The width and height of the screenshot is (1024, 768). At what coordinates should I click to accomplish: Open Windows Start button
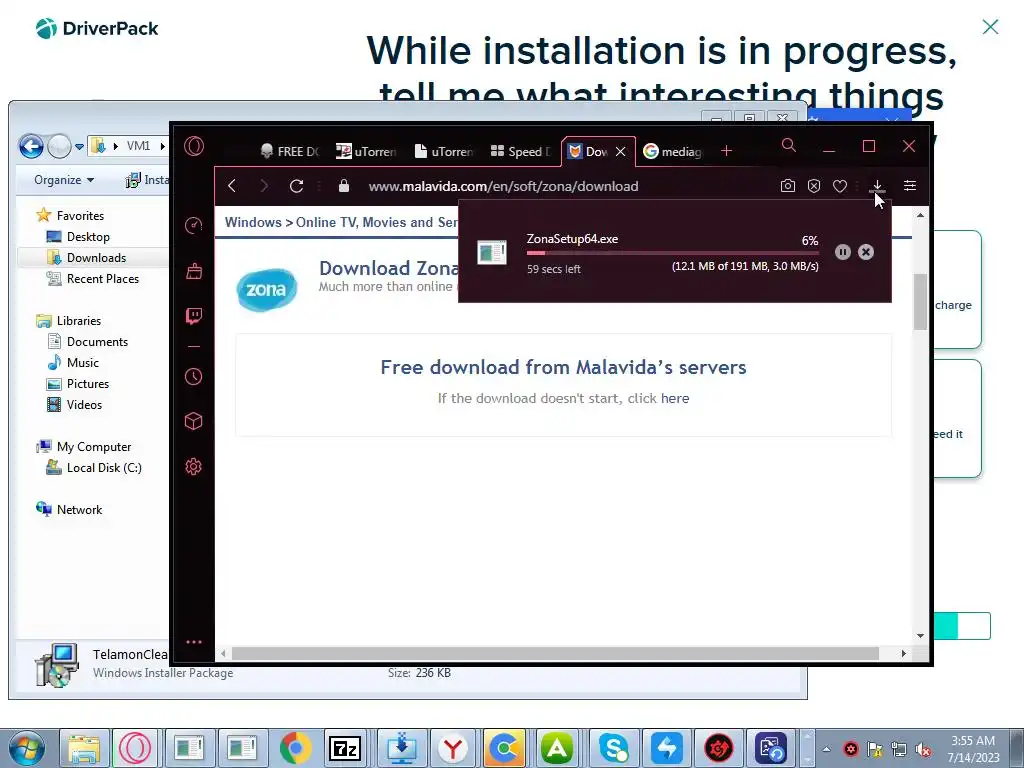27,748
